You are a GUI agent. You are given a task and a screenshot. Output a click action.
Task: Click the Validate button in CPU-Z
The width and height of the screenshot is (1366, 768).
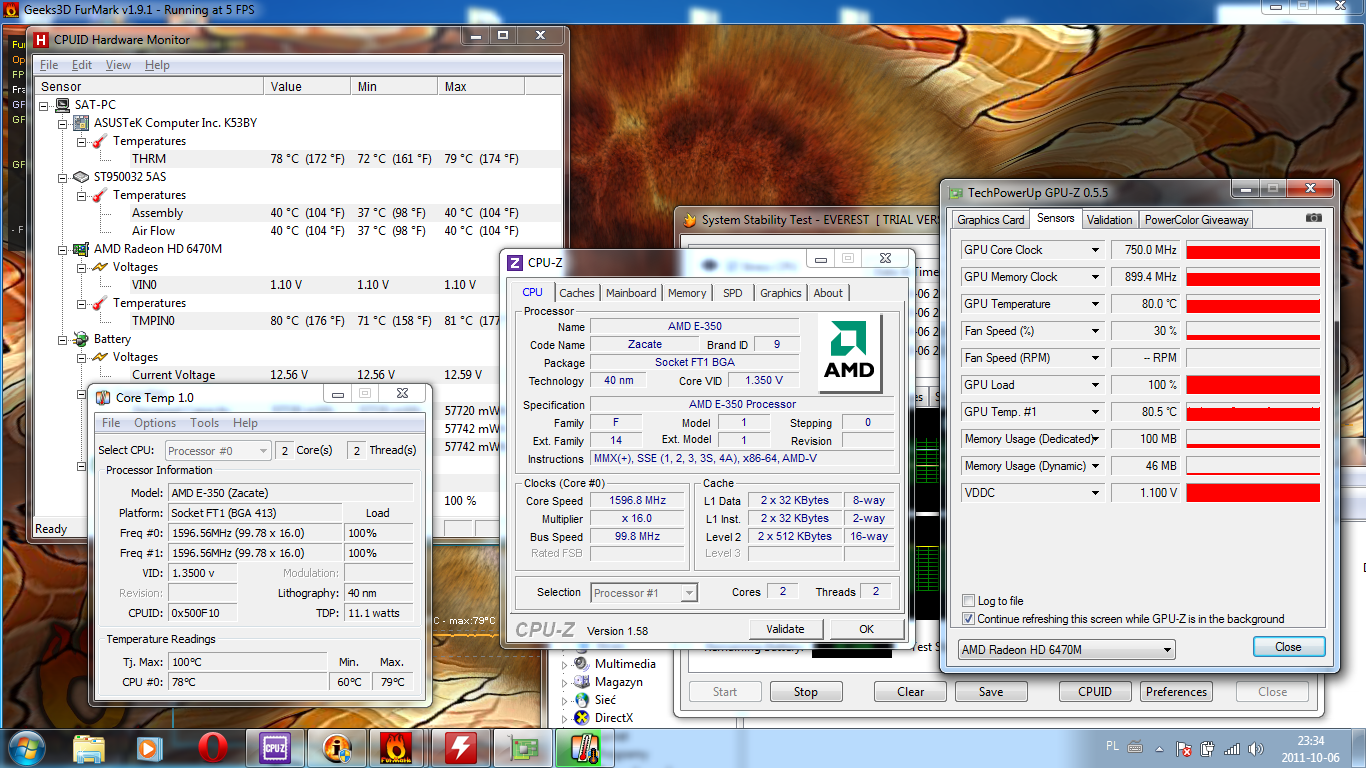point(785,629)
